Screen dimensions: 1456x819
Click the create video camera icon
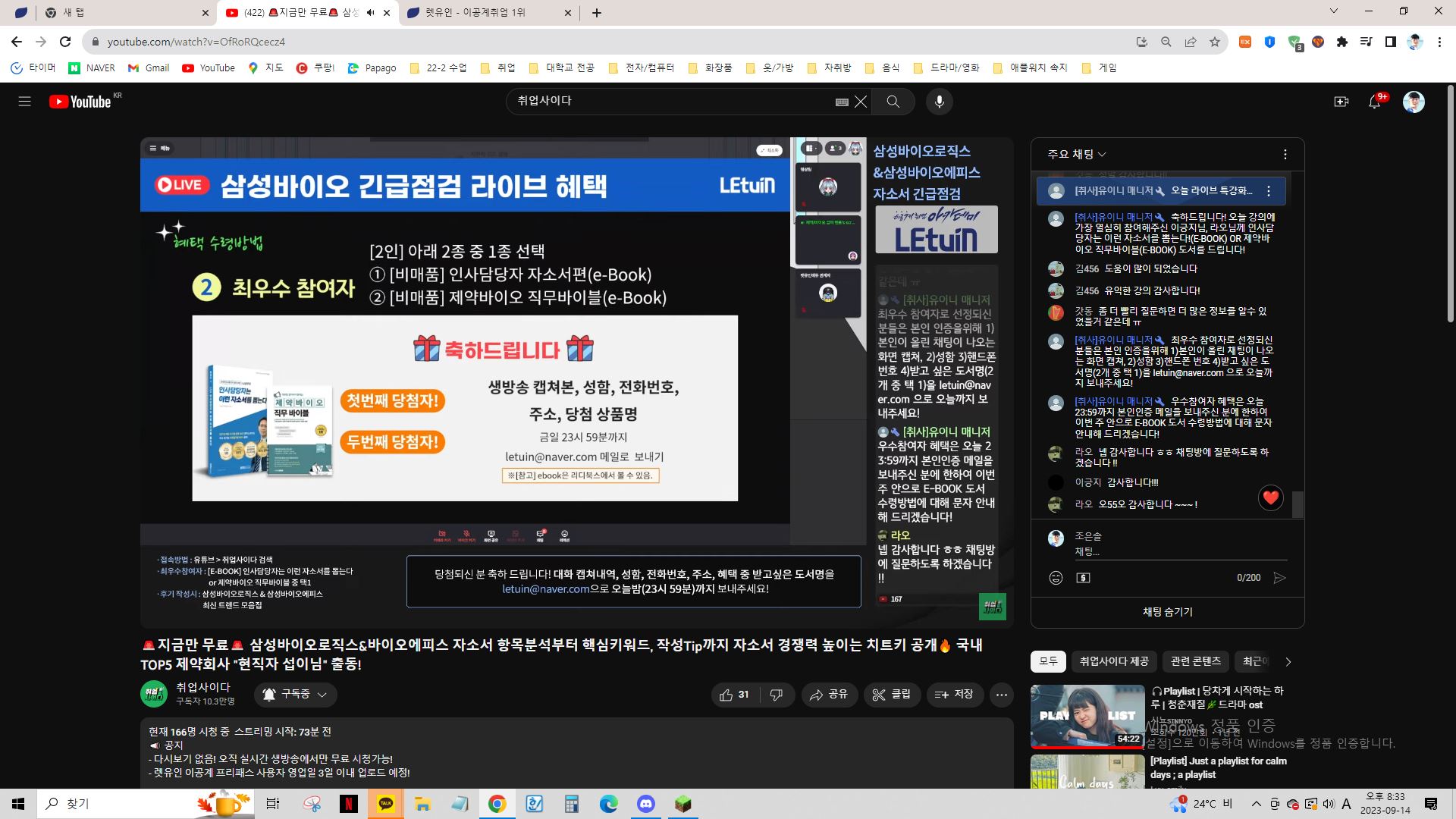pos(1341,102)
